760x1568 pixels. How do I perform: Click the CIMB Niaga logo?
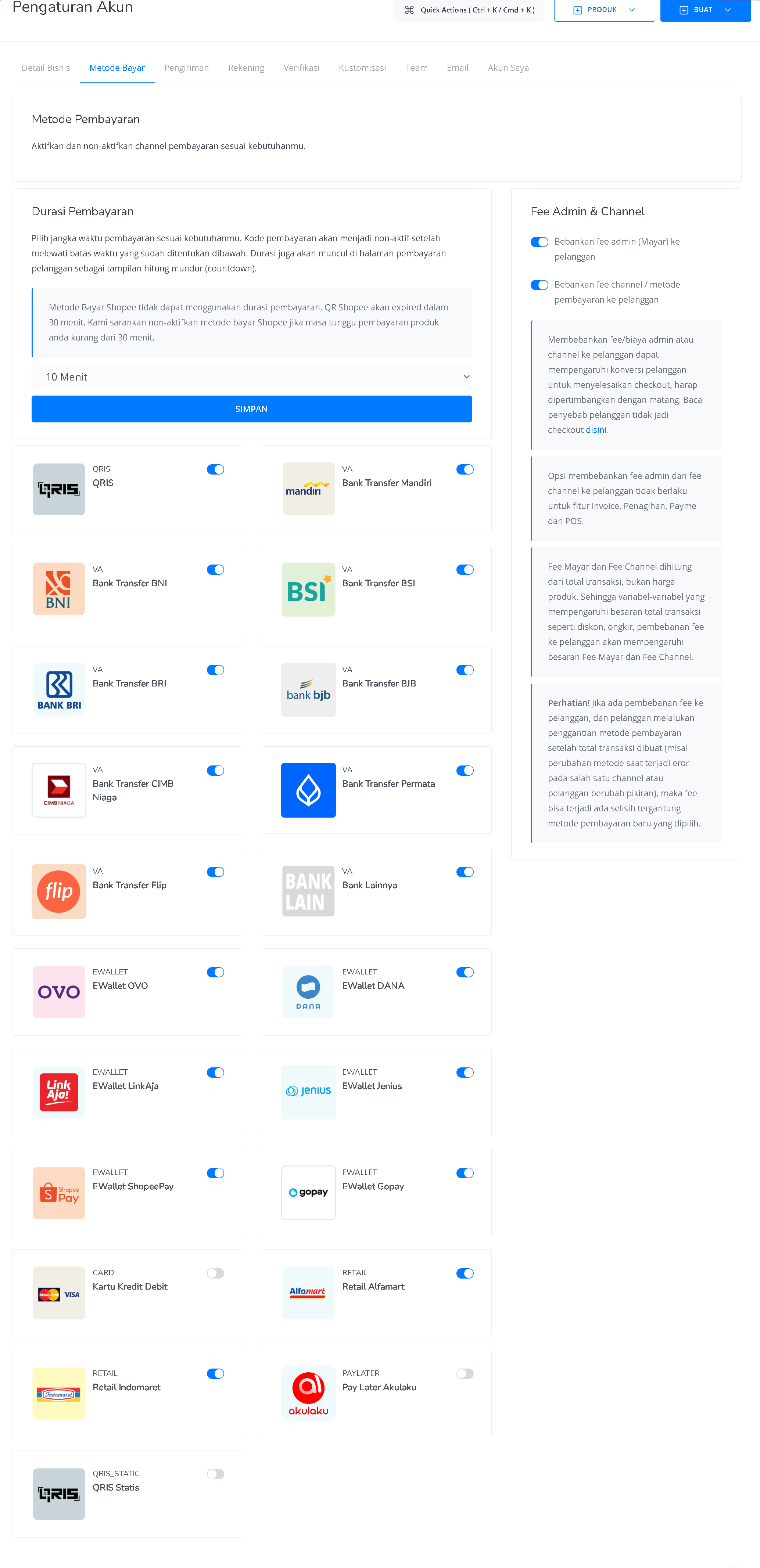58,790
